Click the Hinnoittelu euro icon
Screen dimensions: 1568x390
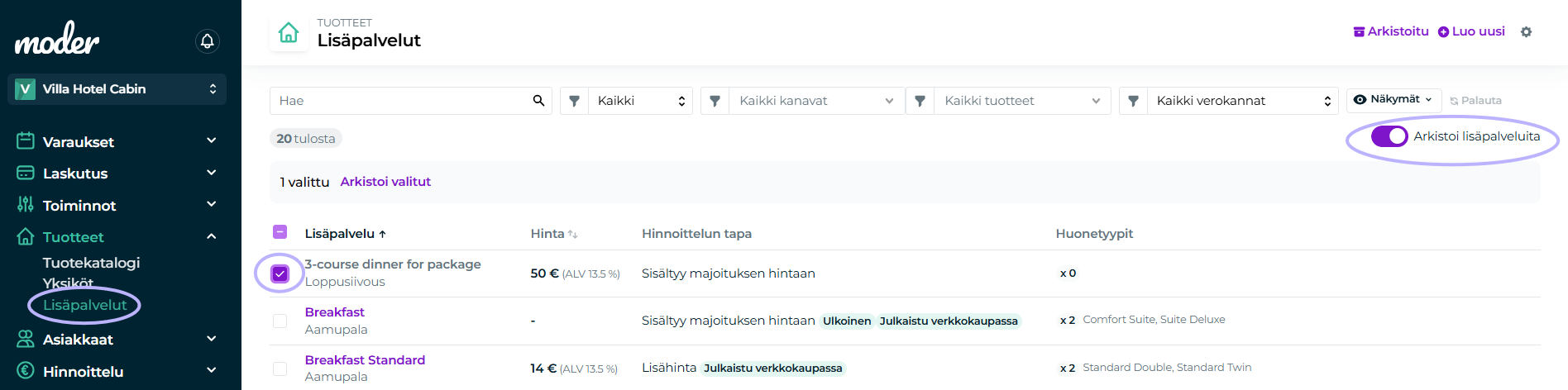coord(26,371)
